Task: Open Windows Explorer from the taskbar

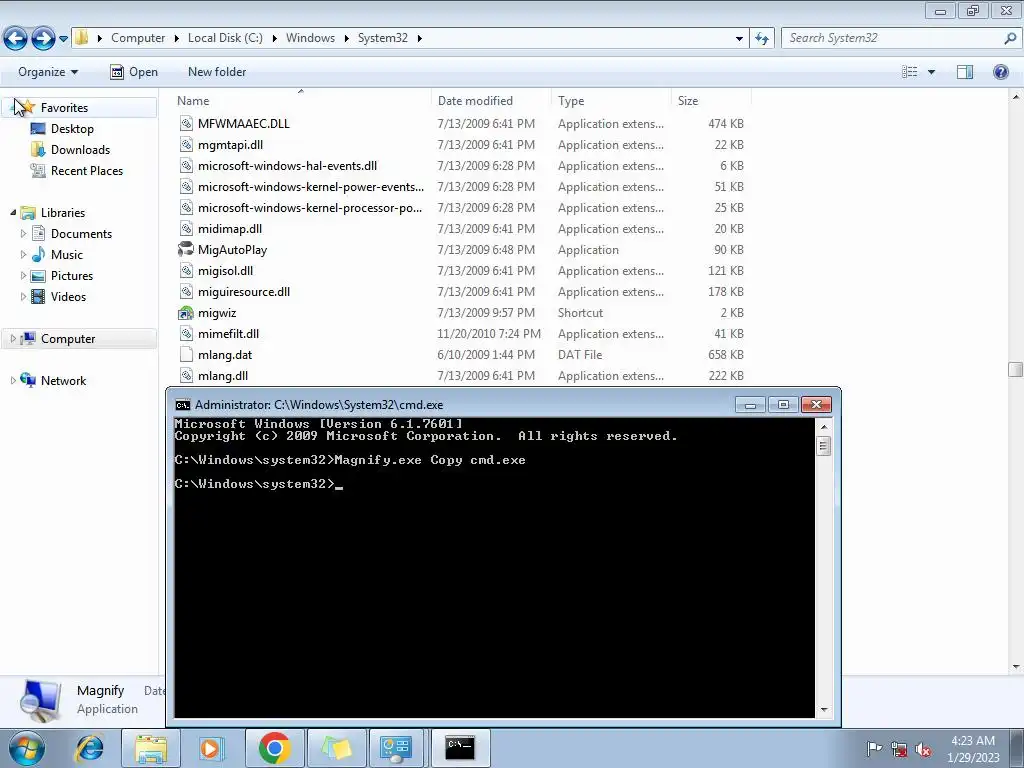Action: 152,748
